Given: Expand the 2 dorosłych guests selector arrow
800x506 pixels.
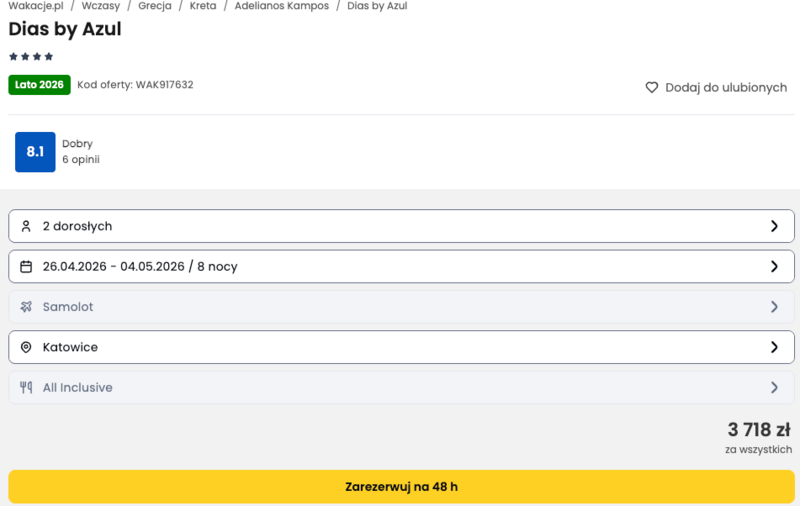Looking at the screenshot, I should (x=774, y=226).
